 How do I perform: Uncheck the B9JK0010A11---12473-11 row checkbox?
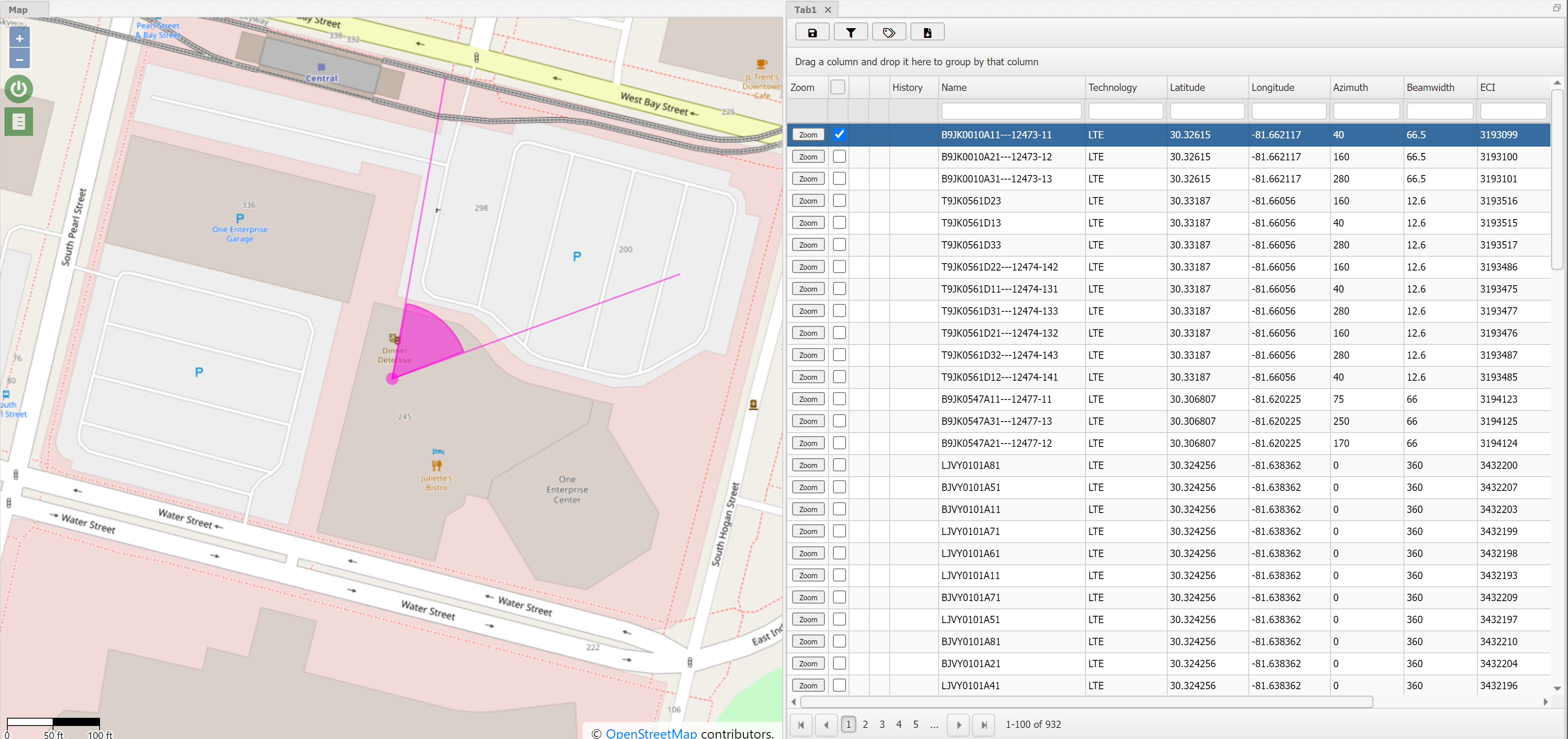click(x=839, y=135)
